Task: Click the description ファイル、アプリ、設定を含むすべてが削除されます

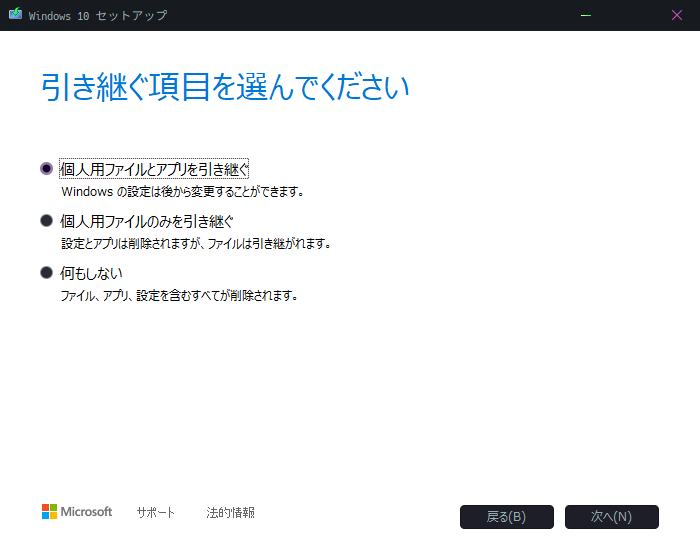Action: pos(179,295)
